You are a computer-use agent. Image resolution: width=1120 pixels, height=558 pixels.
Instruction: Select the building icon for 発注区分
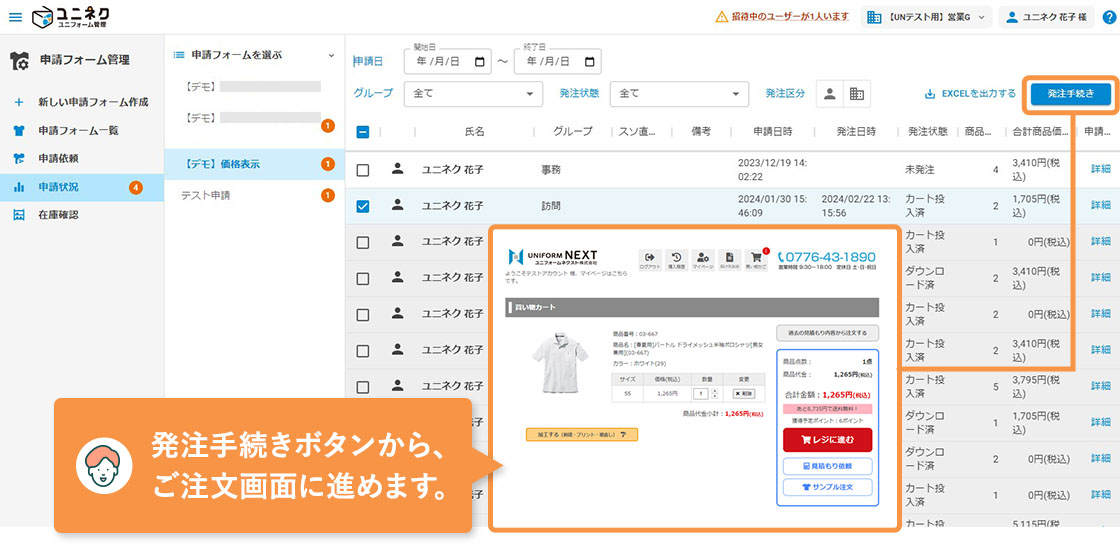pyautogui.click(x=857, y=93)
